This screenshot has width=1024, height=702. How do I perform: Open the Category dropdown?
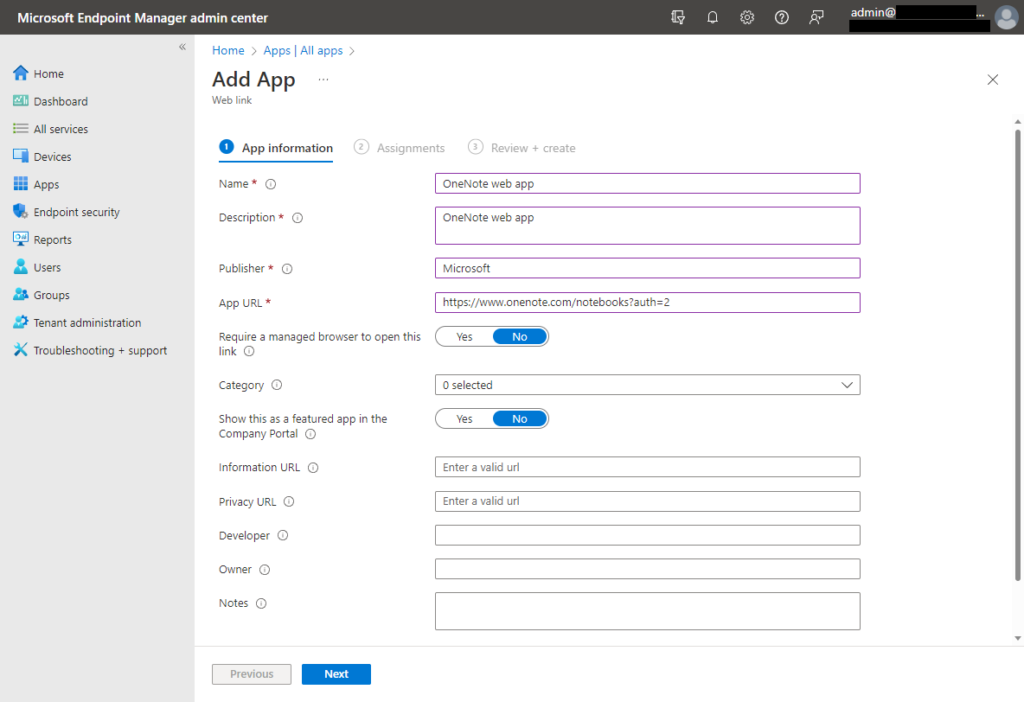[647, 385]
